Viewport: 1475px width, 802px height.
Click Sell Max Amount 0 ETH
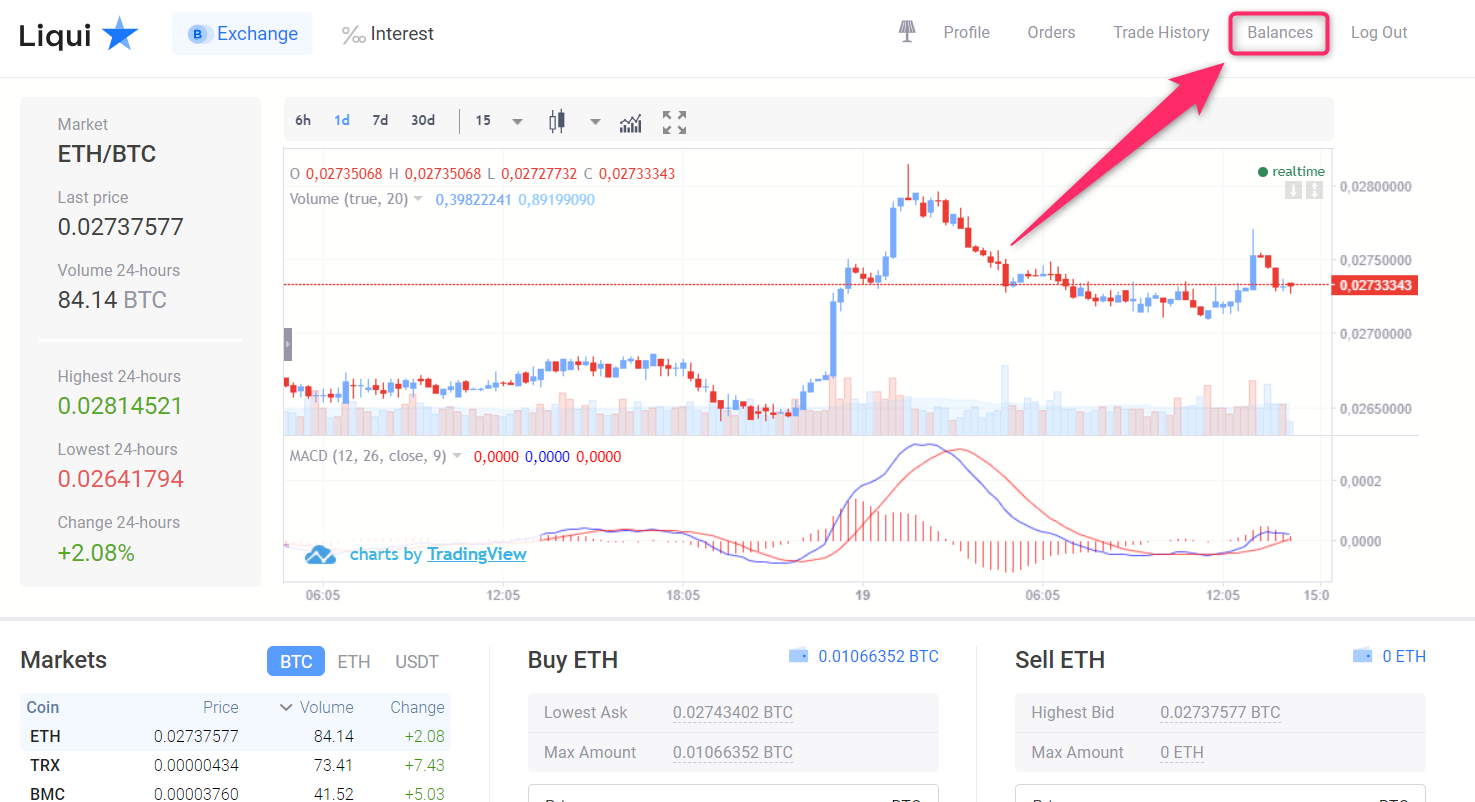pyautogui.click(x=1182, y=753)
